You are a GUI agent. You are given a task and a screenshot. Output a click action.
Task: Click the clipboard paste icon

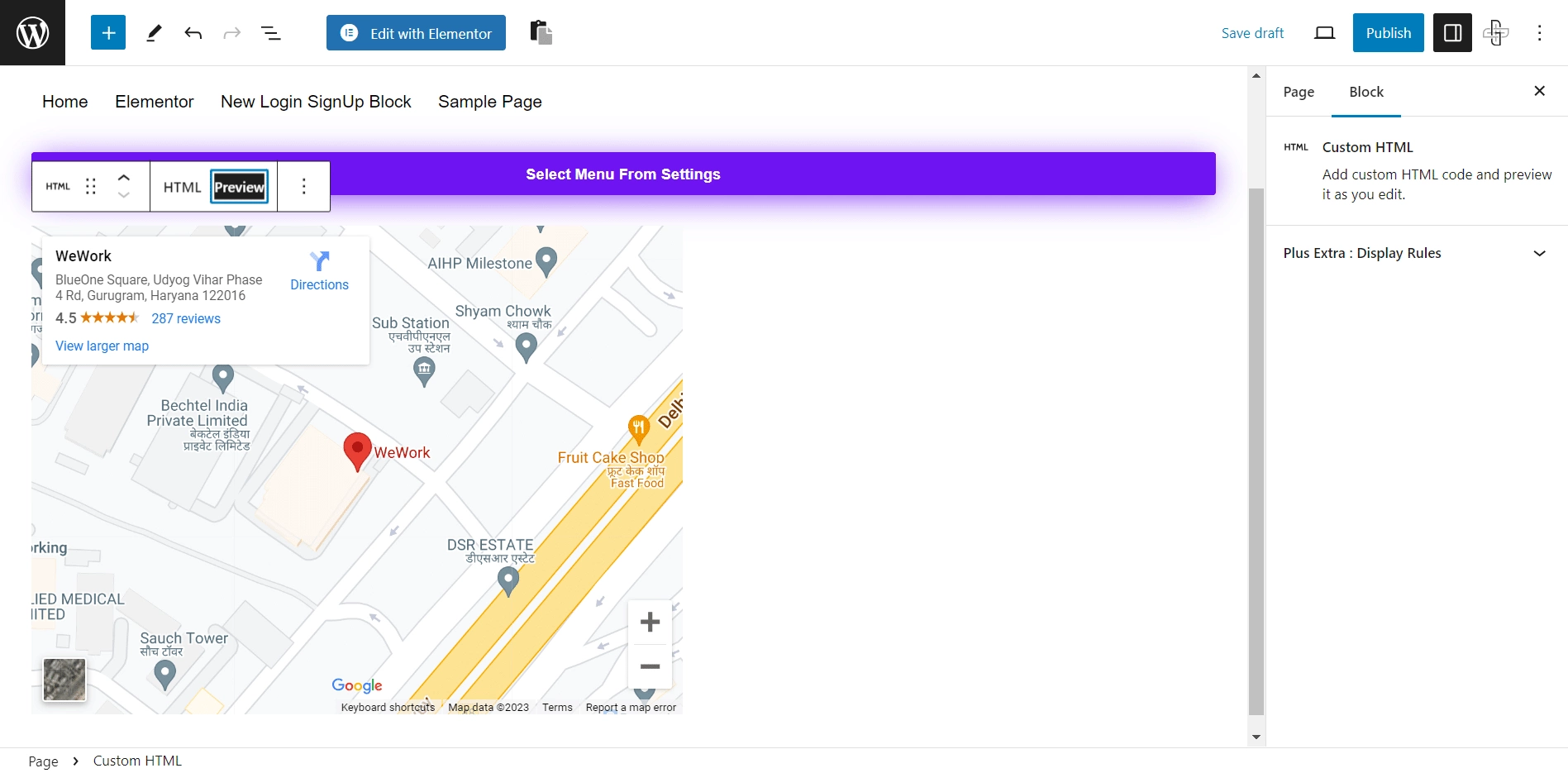click(541, 33)
